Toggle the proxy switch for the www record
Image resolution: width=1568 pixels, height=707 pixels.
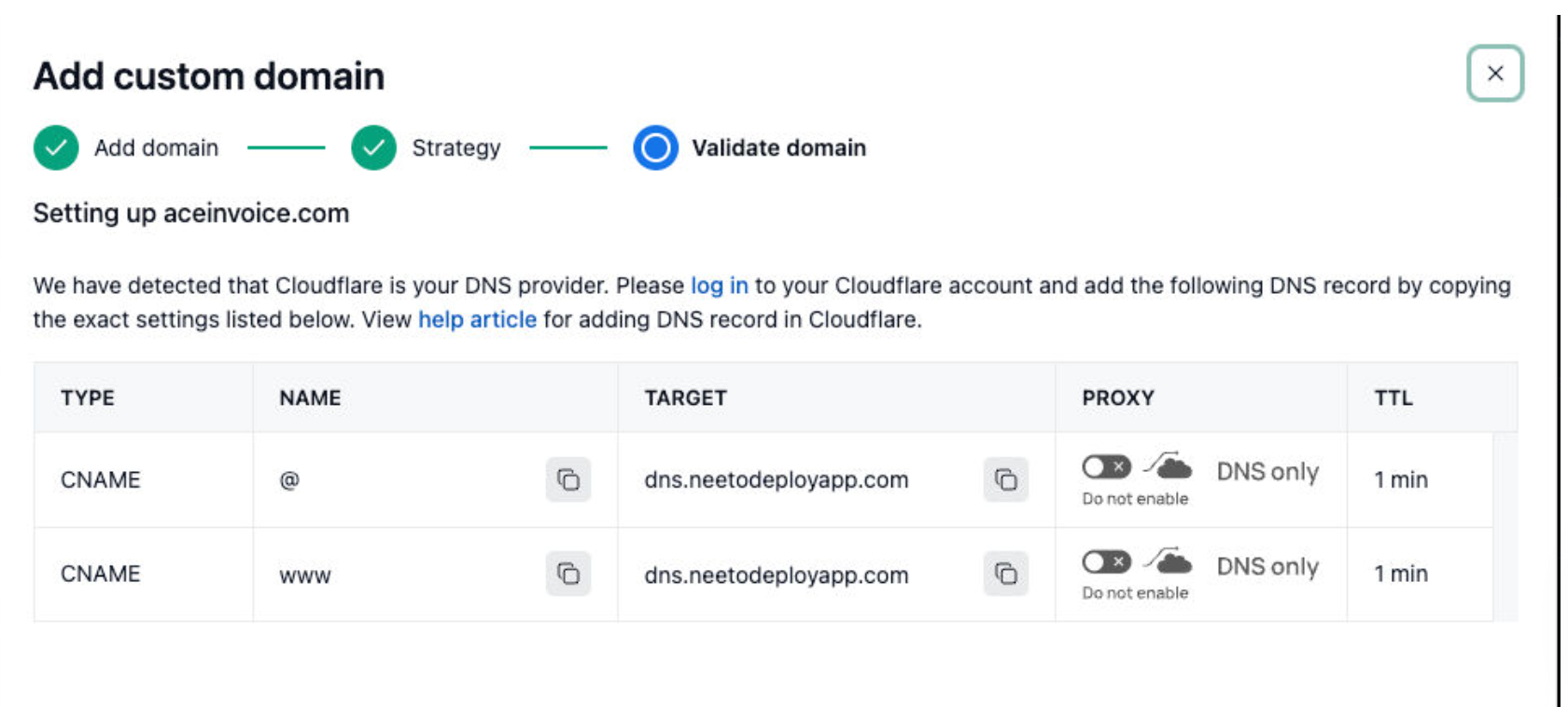1105,562
